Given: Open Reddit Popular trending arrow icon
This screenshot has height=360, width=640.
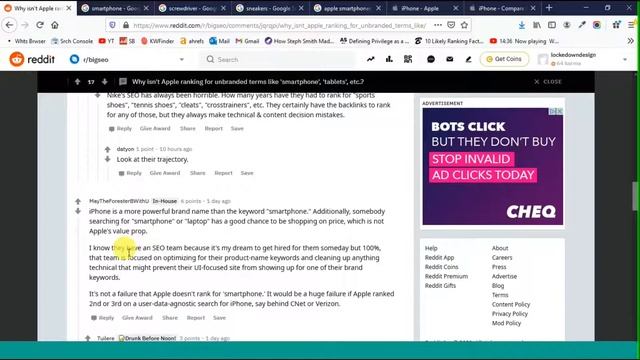Looking at the screenshot, I should click(371, 59).
